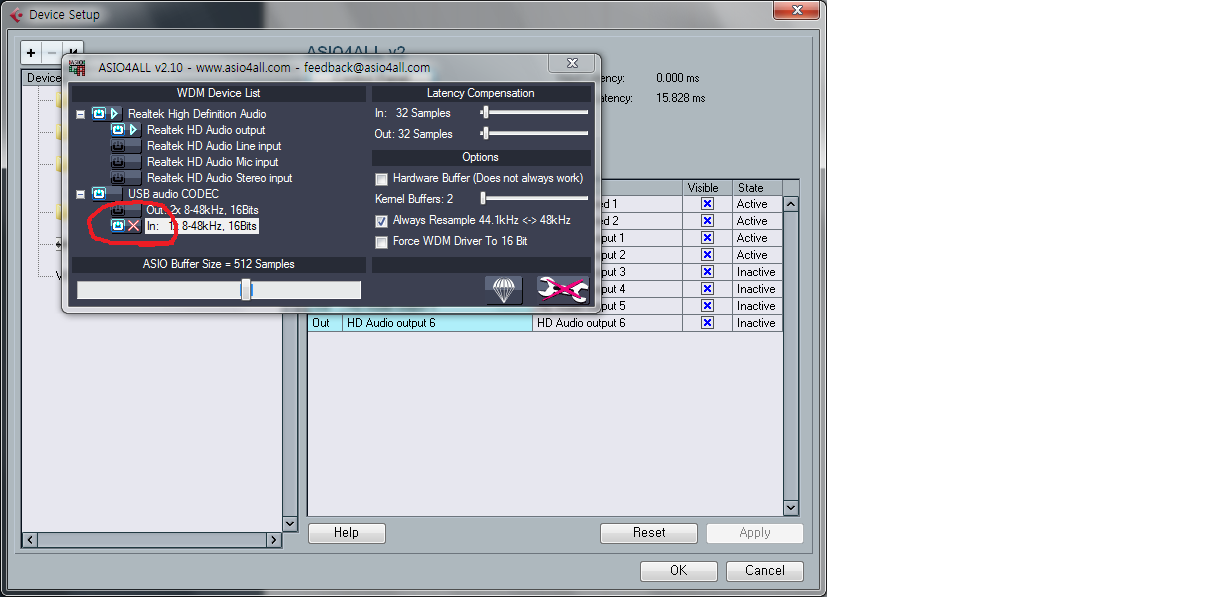Click the crossed wrench advanced mode icon
Image resolution: width=1228 pixels, height=597 pixels.
coord(562,290)
